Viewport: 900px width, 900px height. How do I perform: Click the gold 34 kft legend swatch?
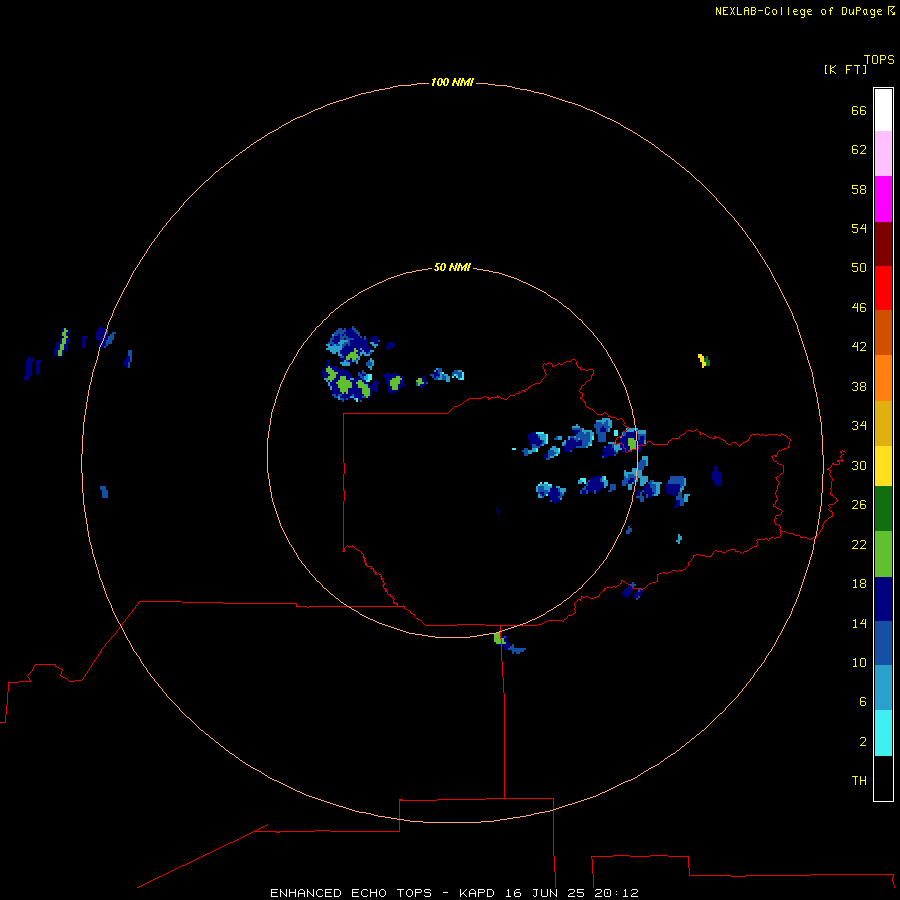pyautogui.click(x=883, y=423)
